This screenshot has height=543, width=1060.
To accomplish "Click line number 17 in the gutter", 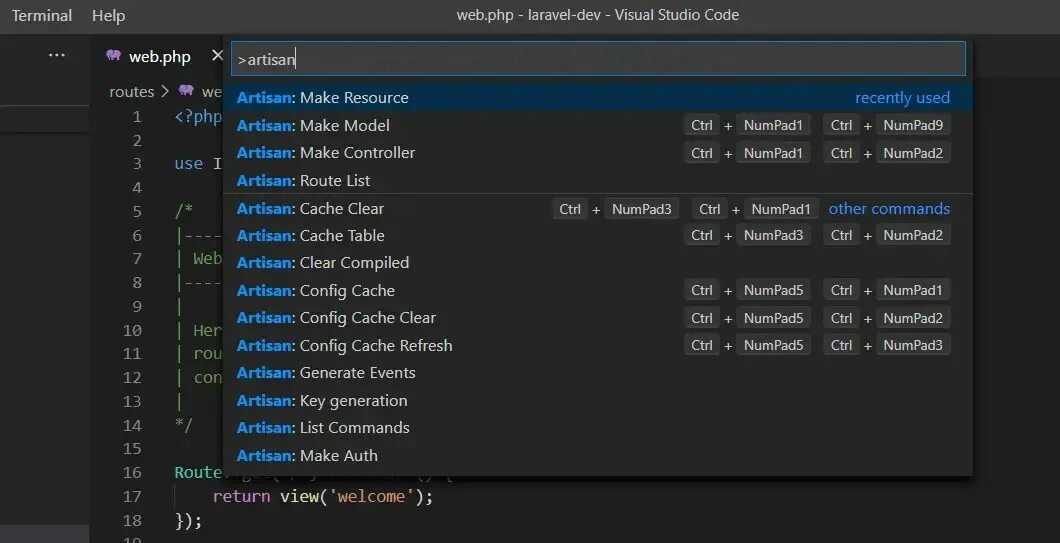I will tap(132, 496).
